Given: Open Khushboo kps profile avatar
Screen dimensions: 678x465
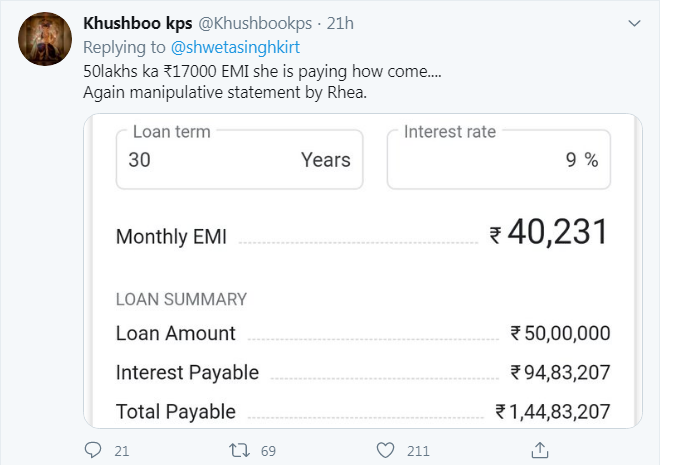Looking at the screenshot, I should pyautogui.click(x=45, y=40).
